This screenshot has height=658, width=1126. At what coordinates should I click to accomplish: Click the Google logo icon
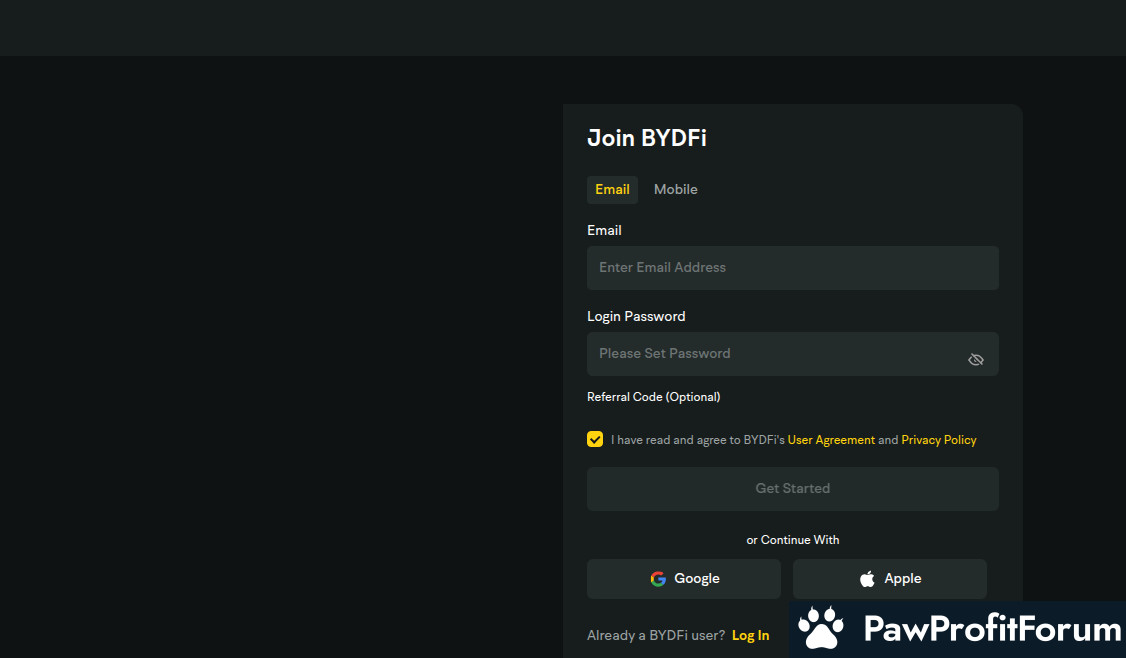(658, 579)
